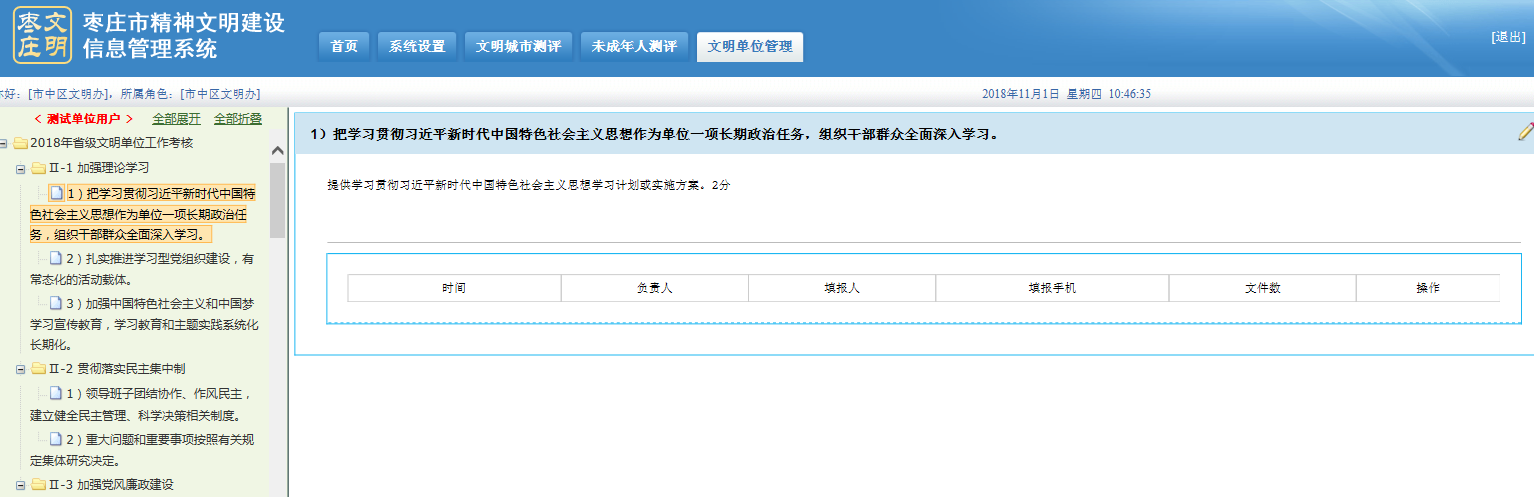Click folder icon next to Ⅱ-2 贯彻落实民主集中制
Viewport: 1534px width, 497px height.
[38, 369]
